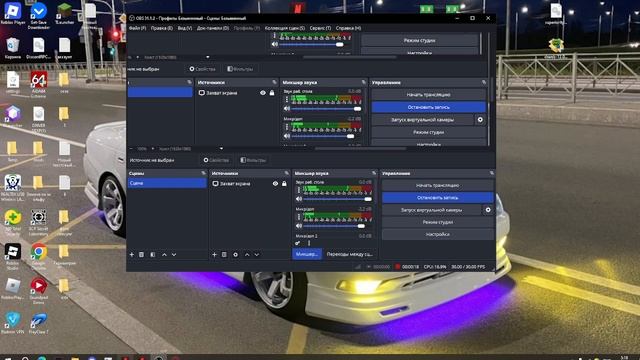Open virtual camera gear beside lowest Запуск виртуальной камеры

click(x=488, y=210)
